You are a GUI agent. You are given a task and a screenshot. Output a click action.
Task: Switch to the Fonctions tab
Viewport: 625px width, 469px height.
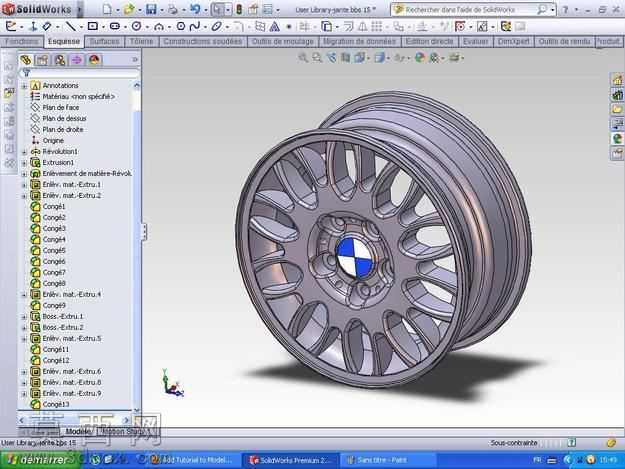22,41
